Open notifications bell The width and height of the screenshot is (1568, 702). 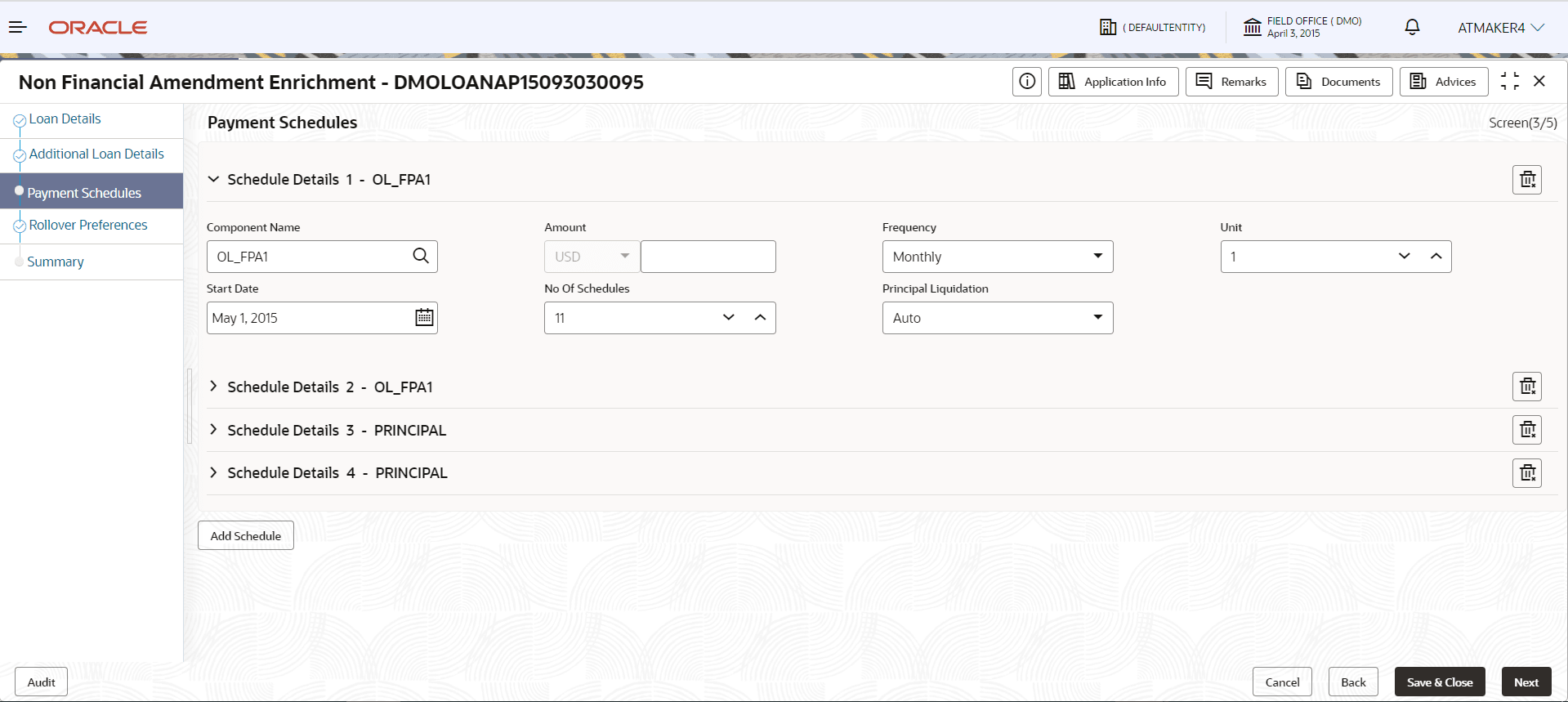[x=1412, y=27]
